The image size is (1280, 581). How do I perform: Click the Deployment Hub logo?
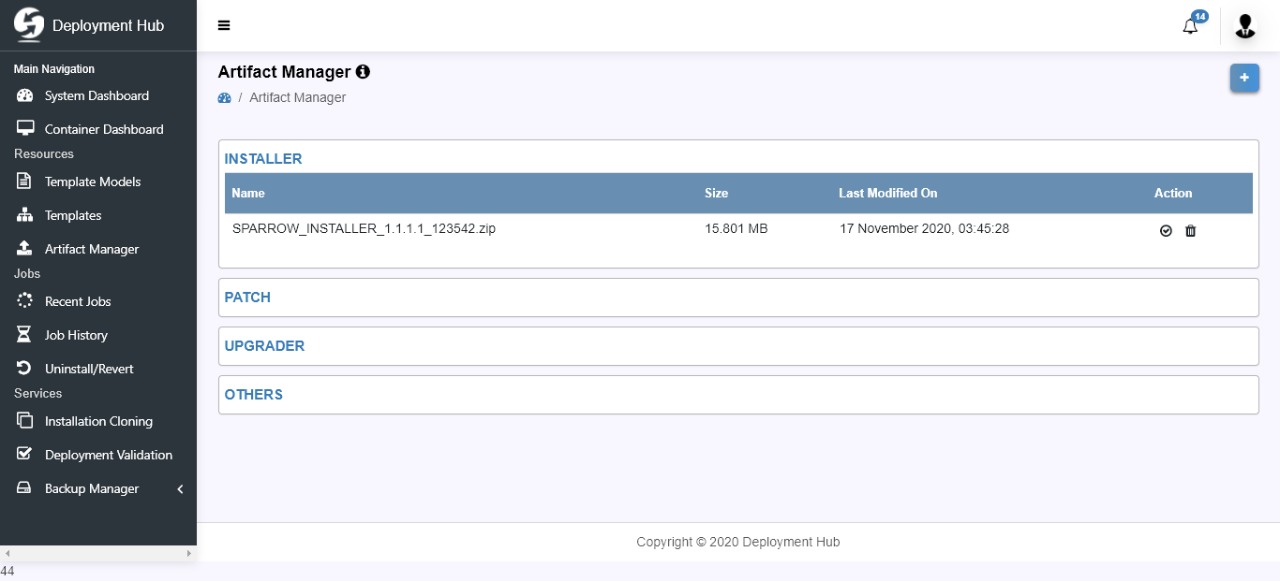pos(29,25)
